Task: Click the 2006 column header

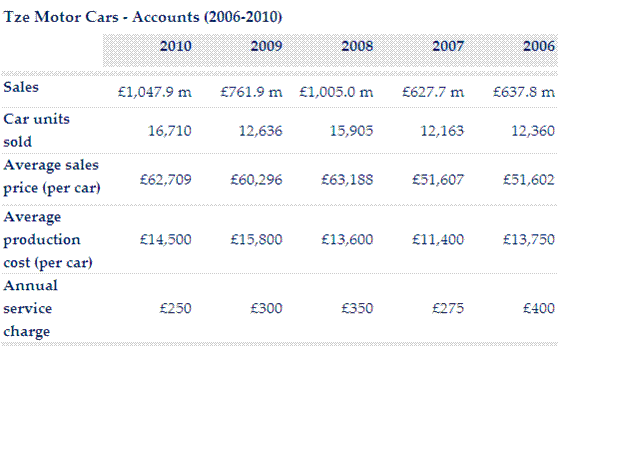Action: tap(538, 47)
